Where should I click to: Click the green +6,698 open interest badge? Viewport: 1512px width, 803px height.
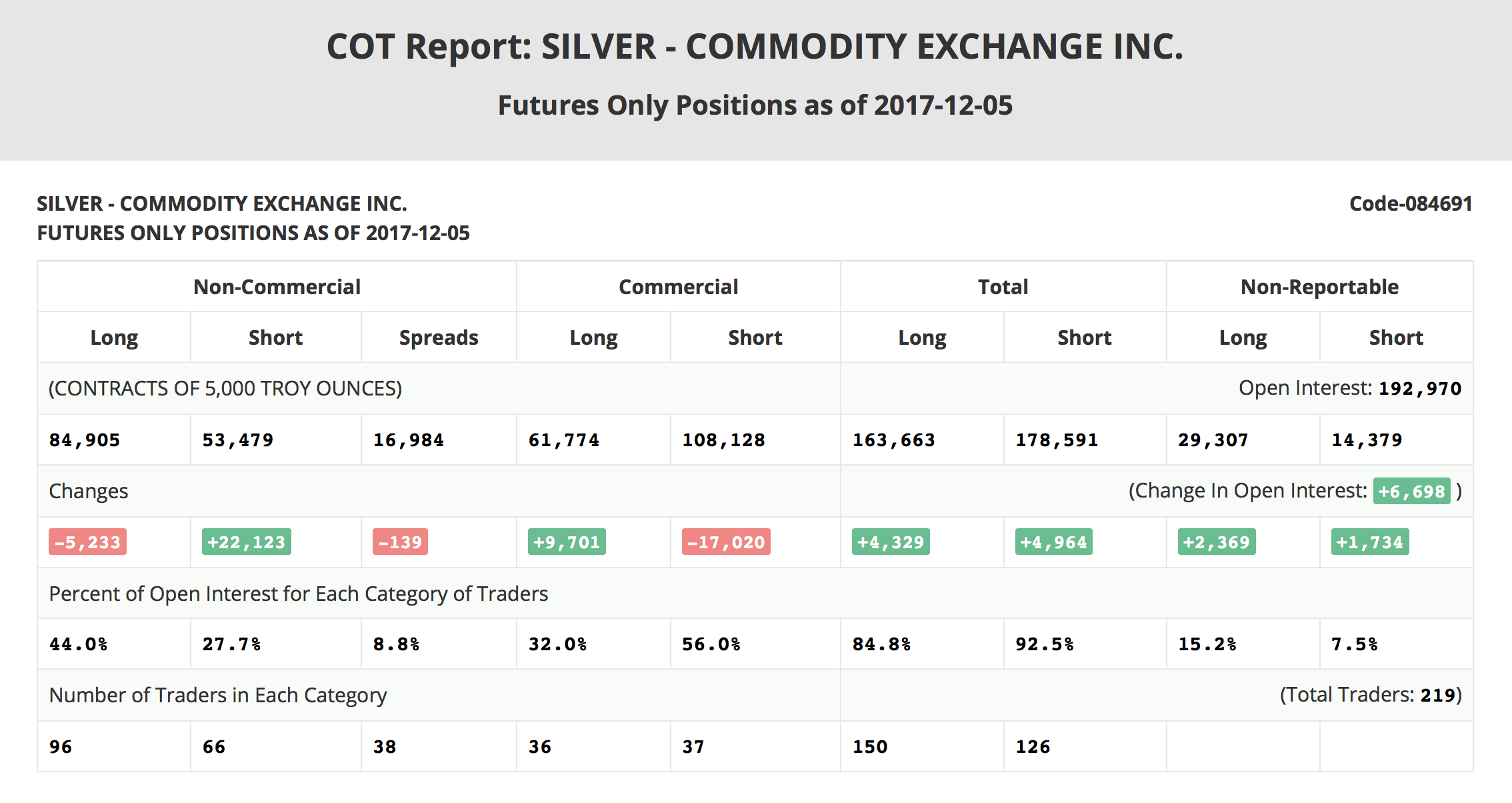pyautogui.click(x=1411, y=492)
